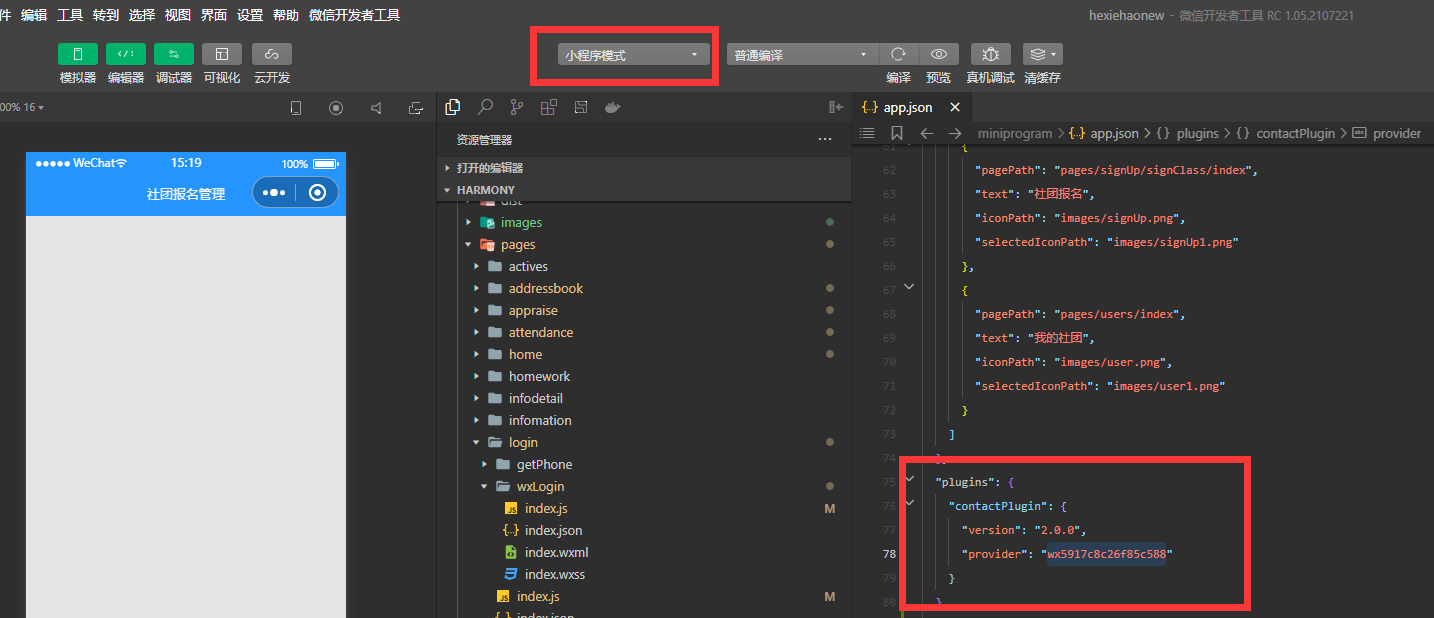1434x618 pixels.
Task: Click the simulator device phone icon
Action: point(296,108)
